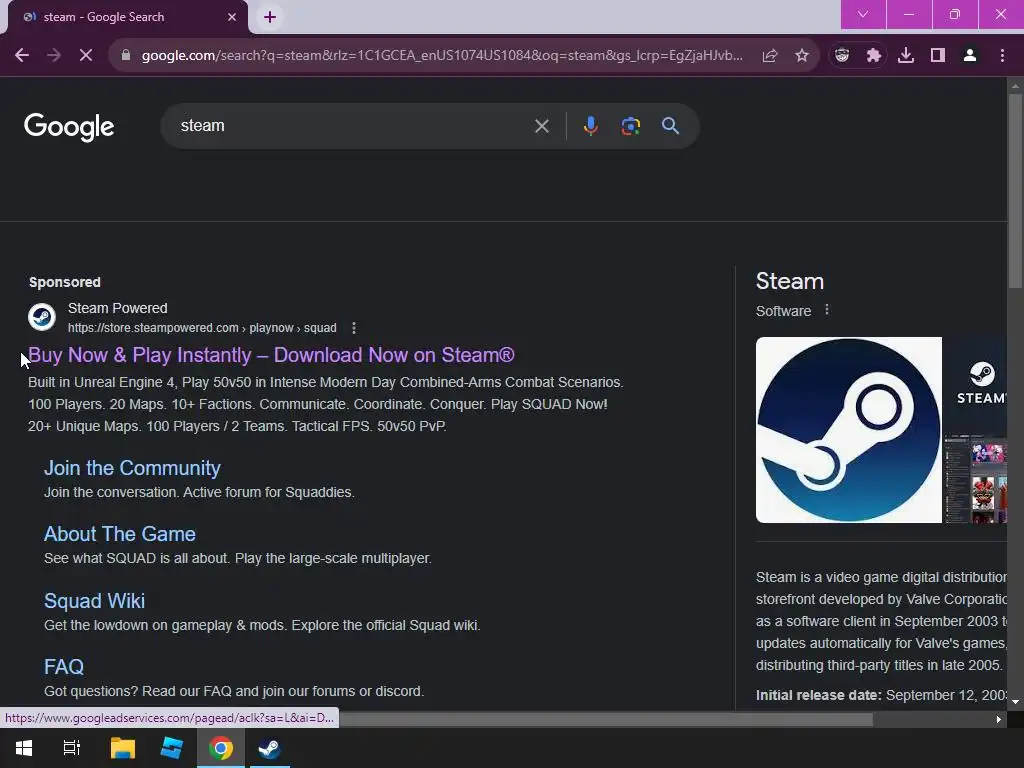This screenshot has height=768, width=1024.
Task: Open a new tab
Action: (x=270, y=17)
